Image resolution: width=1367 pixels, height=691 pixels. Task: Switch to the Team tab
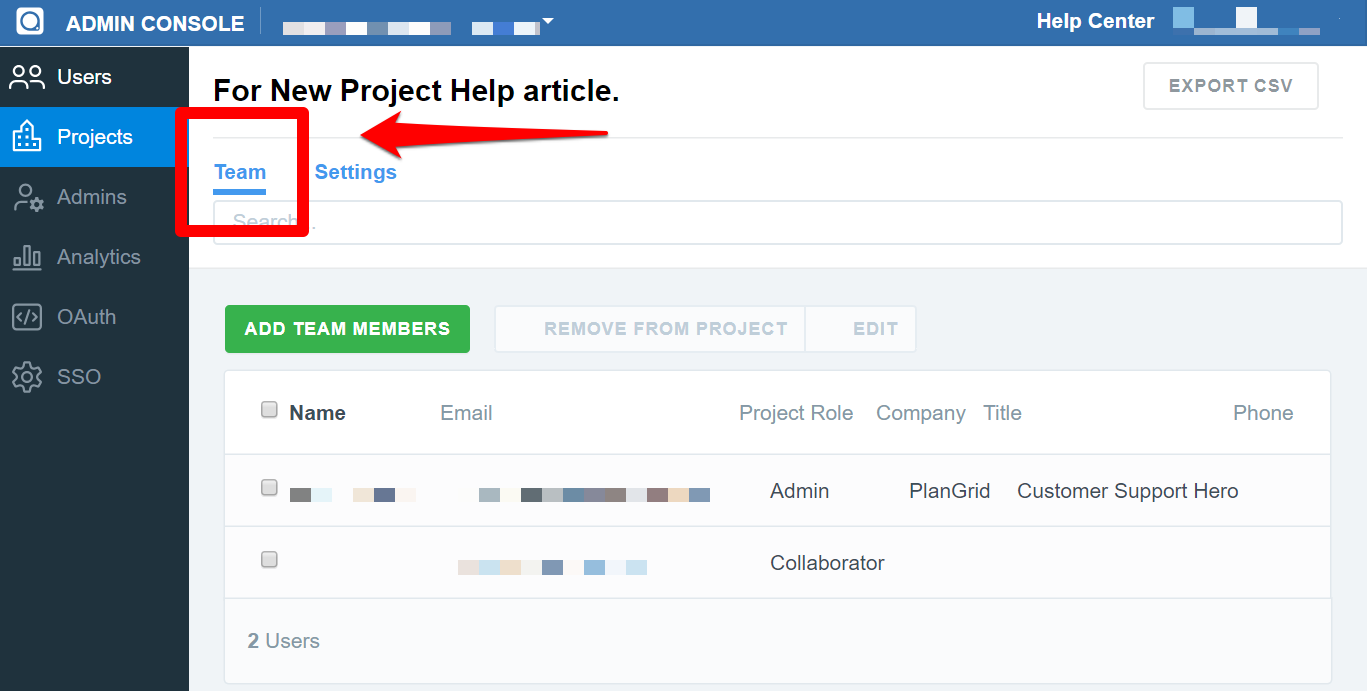(240, 172)
